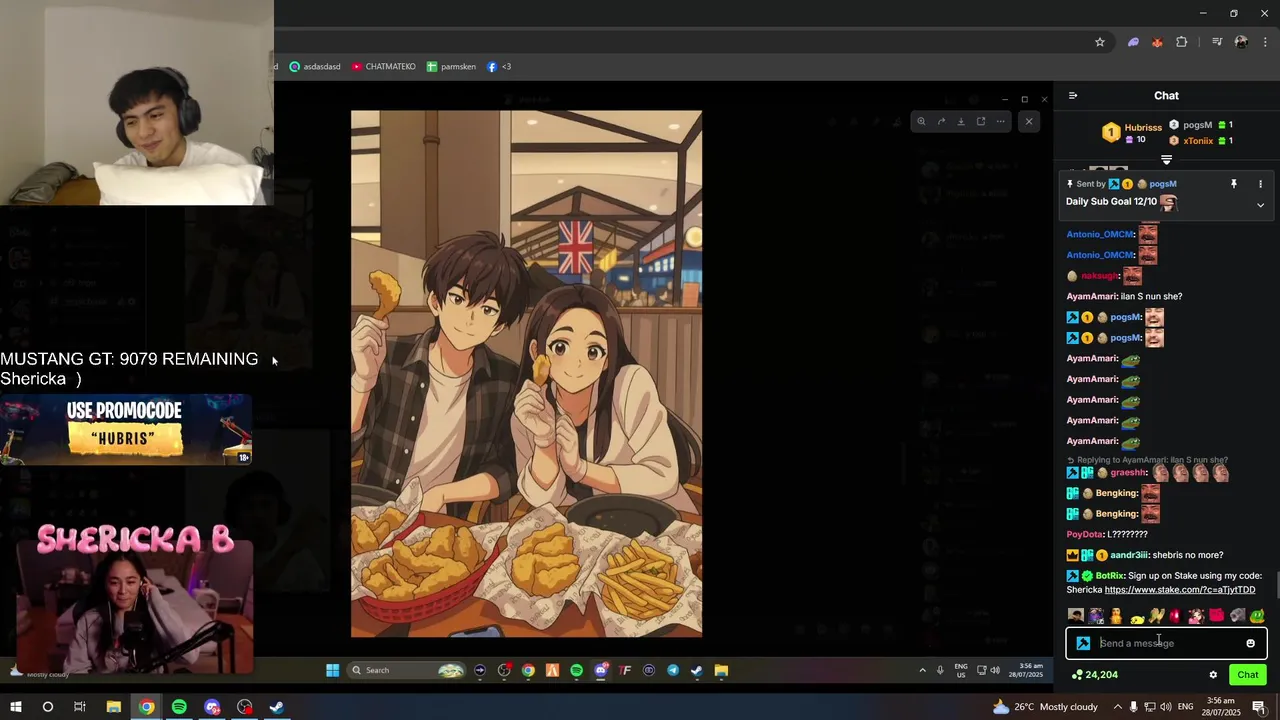Viewport: 1280px width, 720px height.
Task: Click the shared anime couple image
Action: (x=526, y=374)
